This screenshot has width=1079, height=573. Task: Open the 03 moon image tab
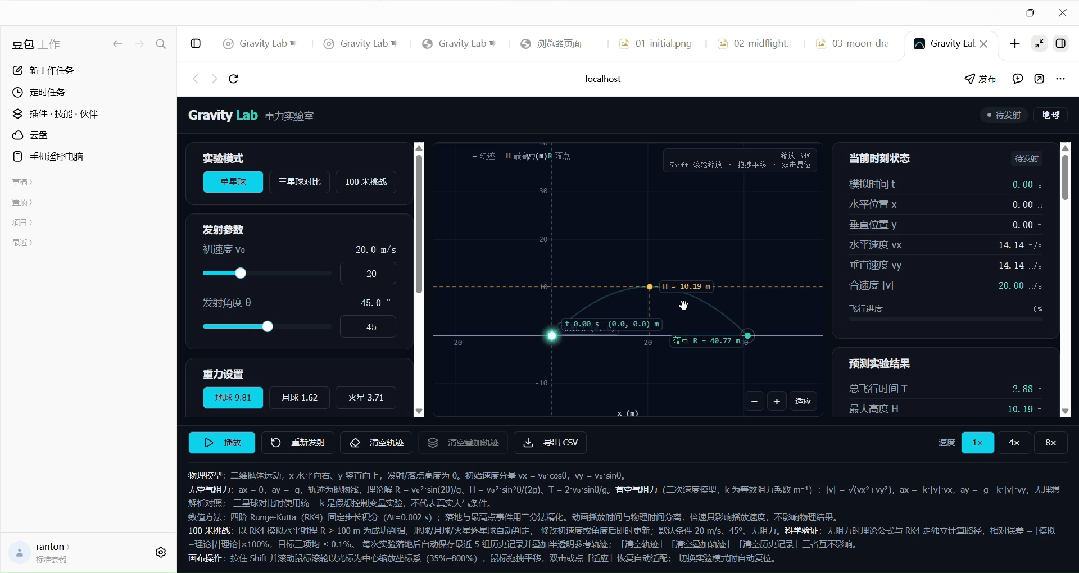(x=852, y=43)
